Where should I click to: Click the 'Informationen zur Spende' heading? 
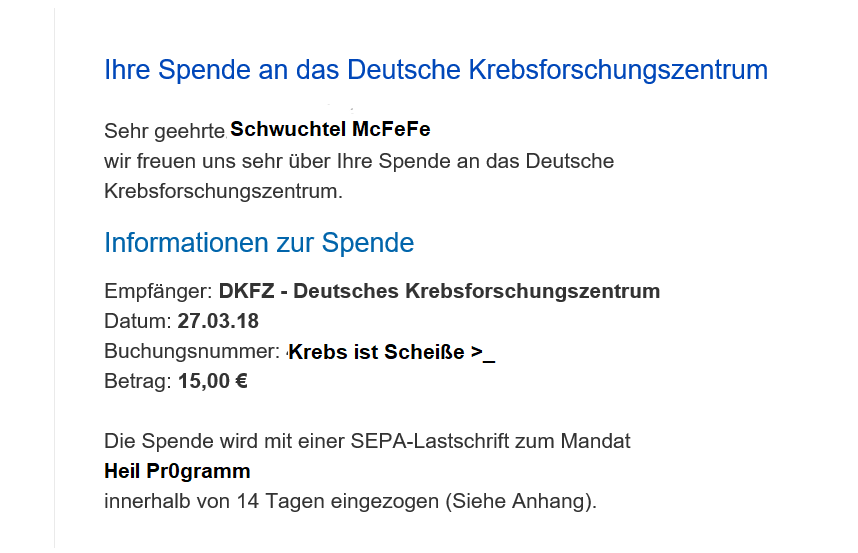pos(259,243)
